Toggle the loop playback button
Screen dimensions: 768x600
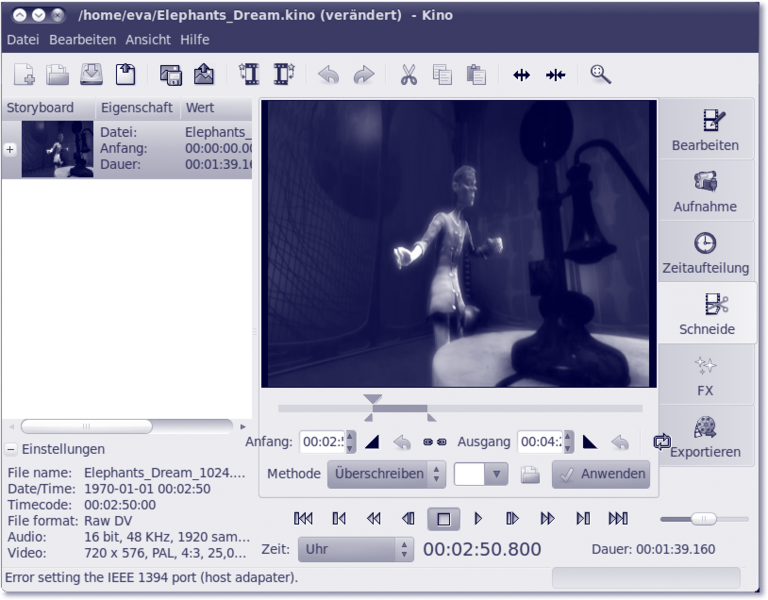click(661, 441)
